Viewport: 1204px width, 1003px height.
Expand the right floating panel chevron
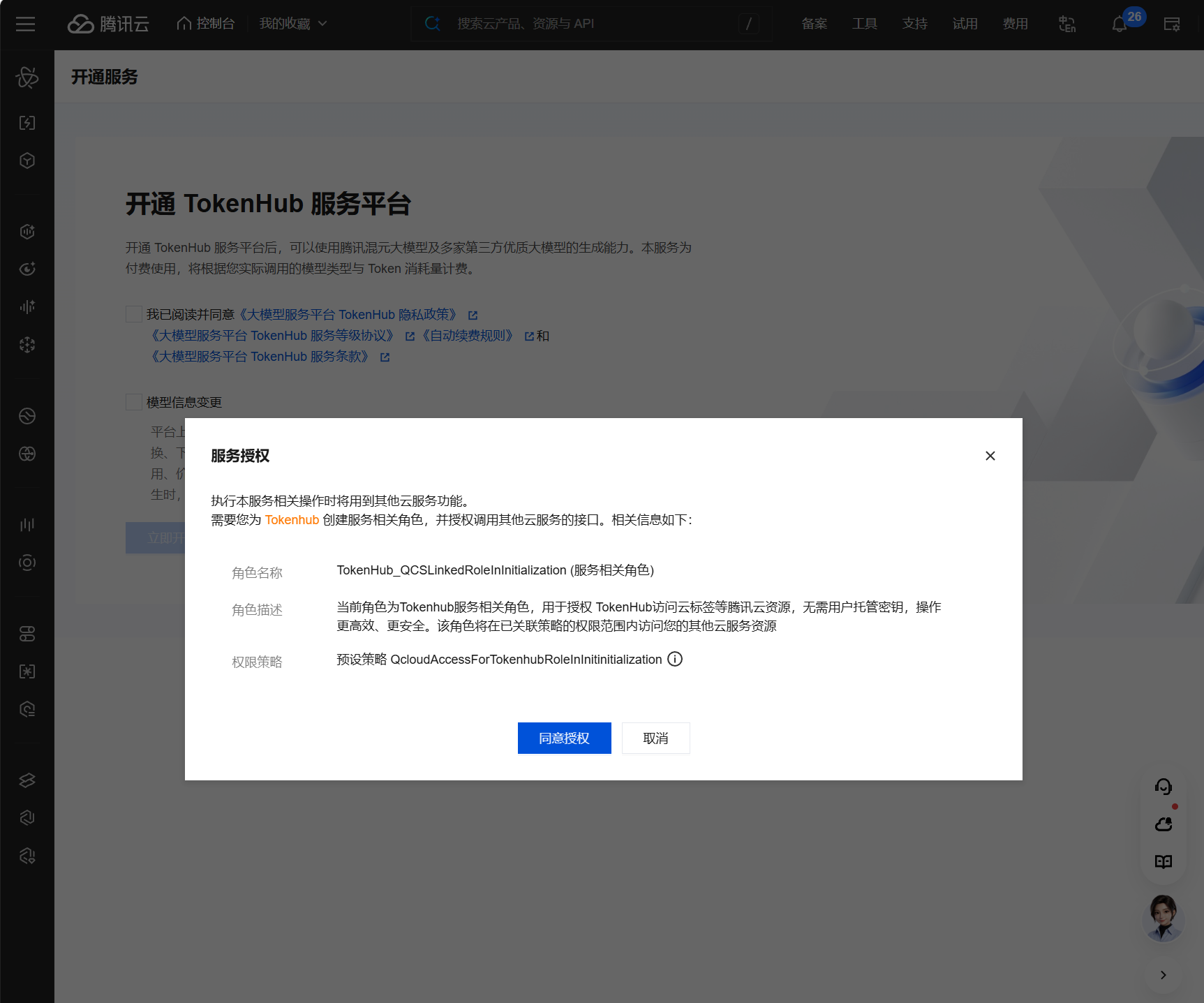(1164, 975)
